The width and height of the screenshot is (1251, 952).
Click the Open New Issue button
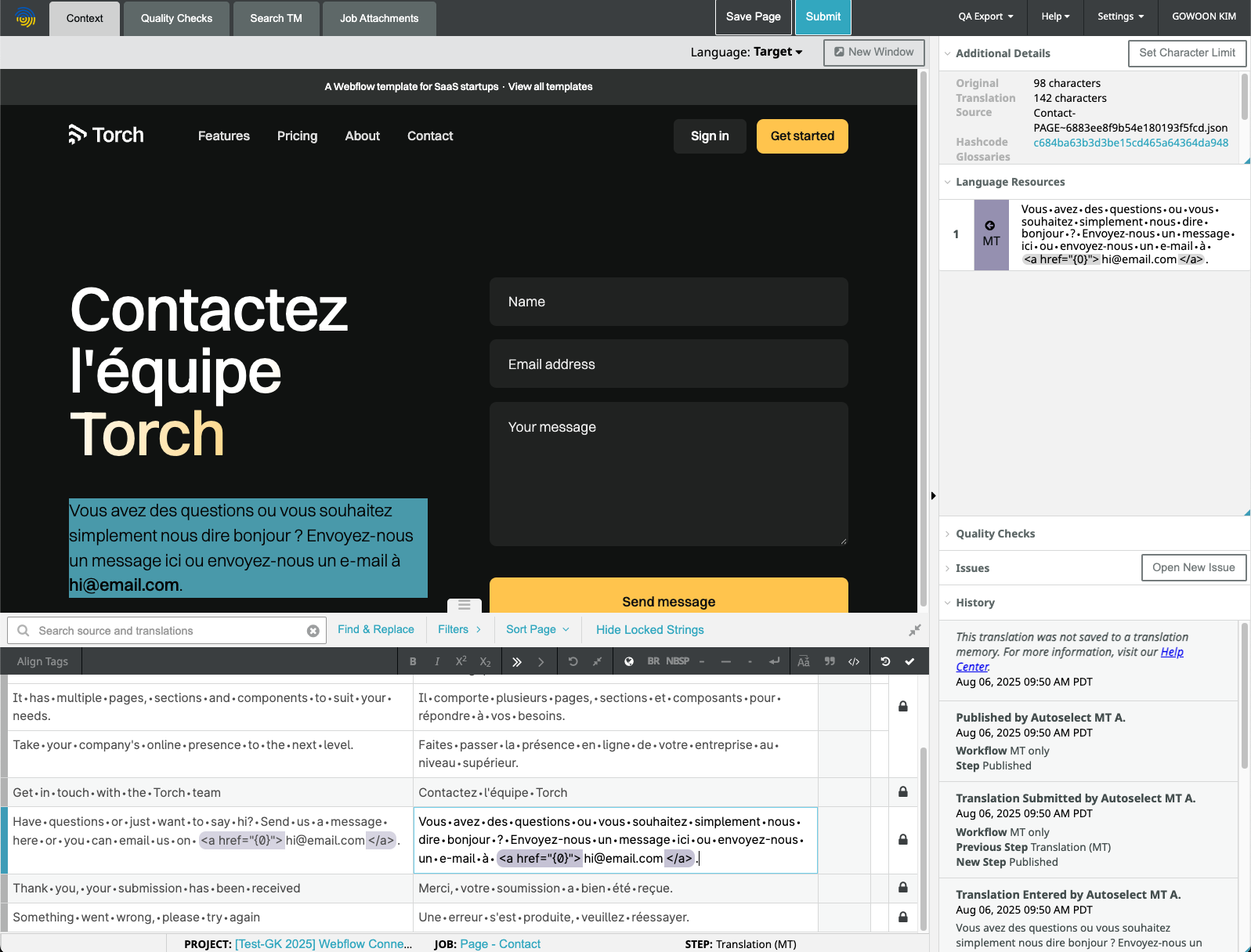(x=1194, y=567)
